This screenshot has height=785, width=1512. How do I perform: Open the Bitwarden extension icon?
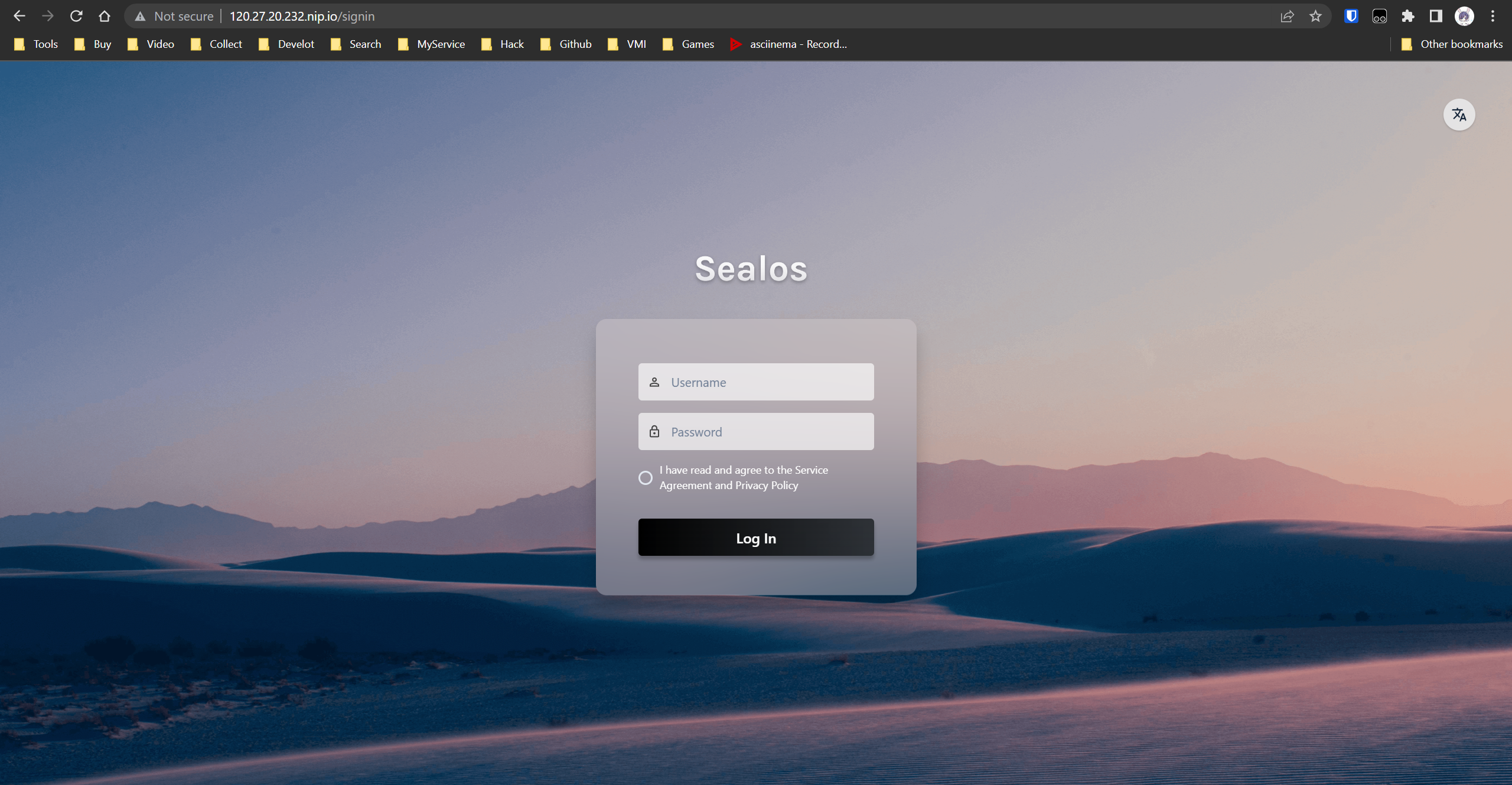(1351, 16)
